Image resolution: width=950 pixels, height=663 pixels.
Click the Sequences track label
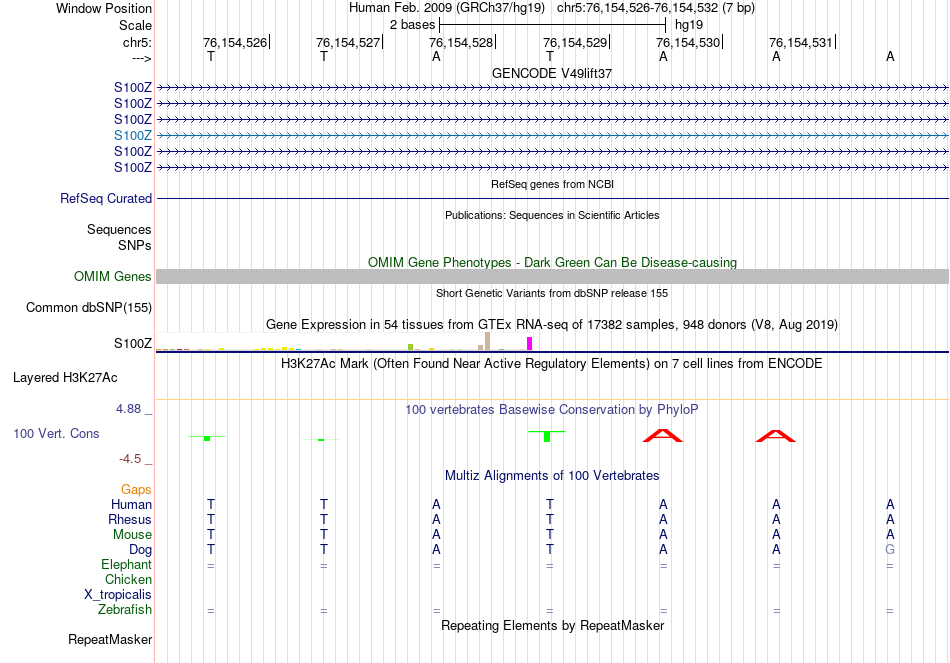point(119,229)
